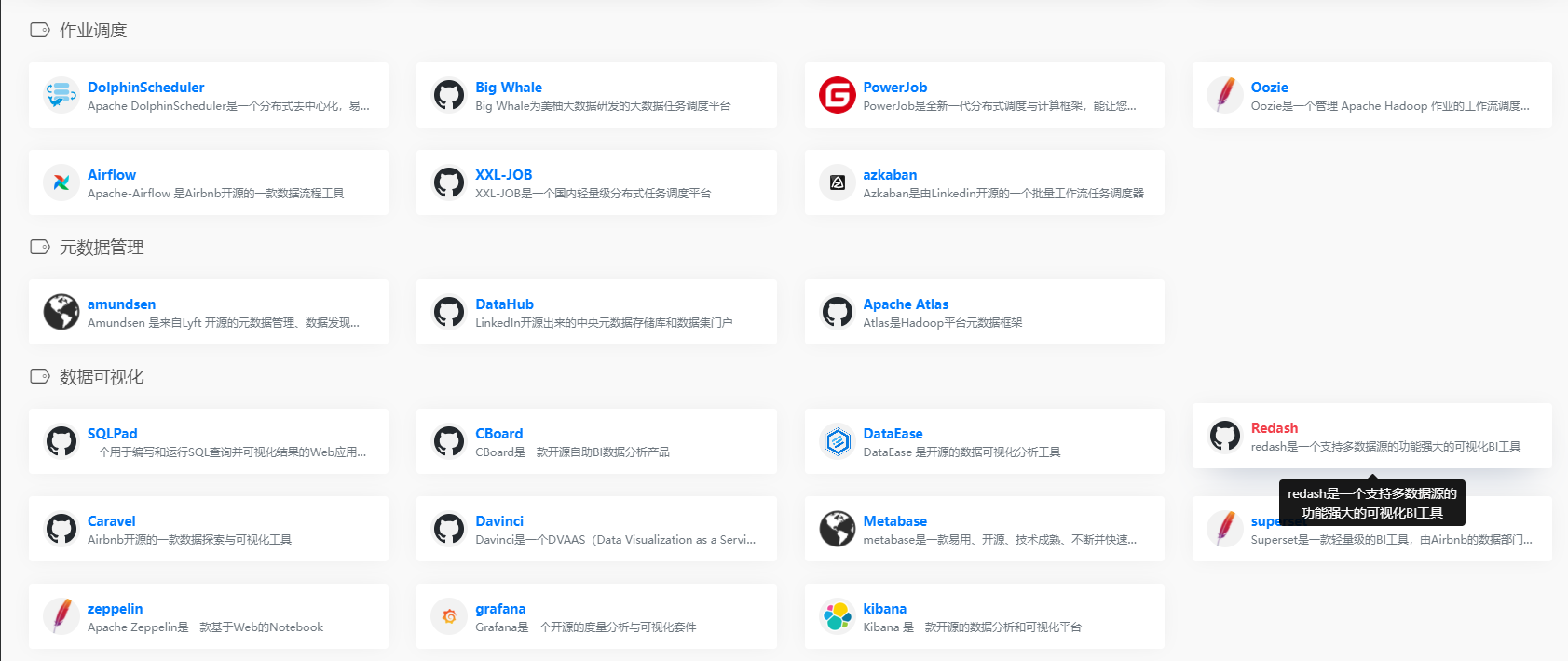This screenshot has width=1568, height=661.
Task: Open the kibana title link
Action: 885,609
